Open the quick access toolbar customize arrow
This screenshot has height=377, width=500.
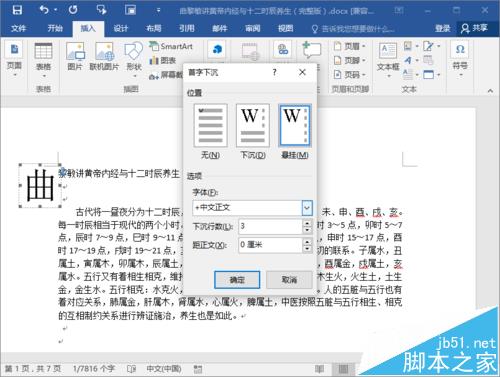[x=158, y=10]
